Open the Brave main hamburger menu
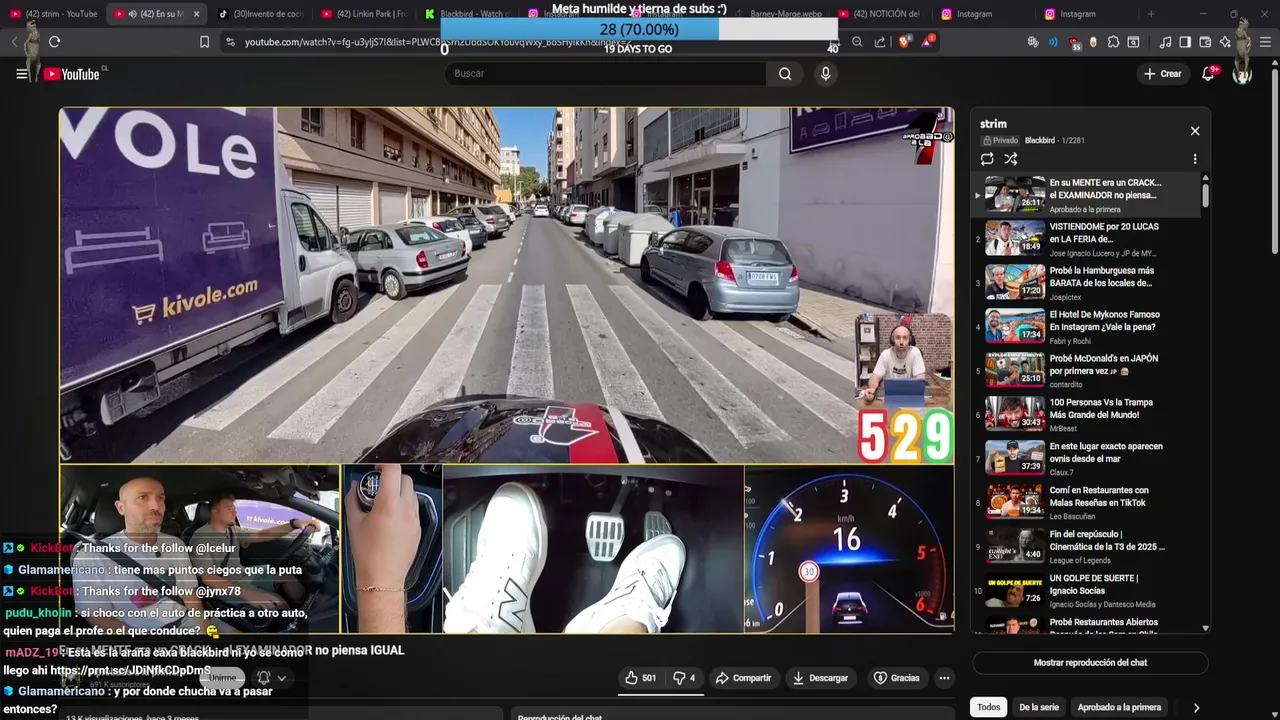This screenshot has width=1280, height=720. click(1265, 42)
